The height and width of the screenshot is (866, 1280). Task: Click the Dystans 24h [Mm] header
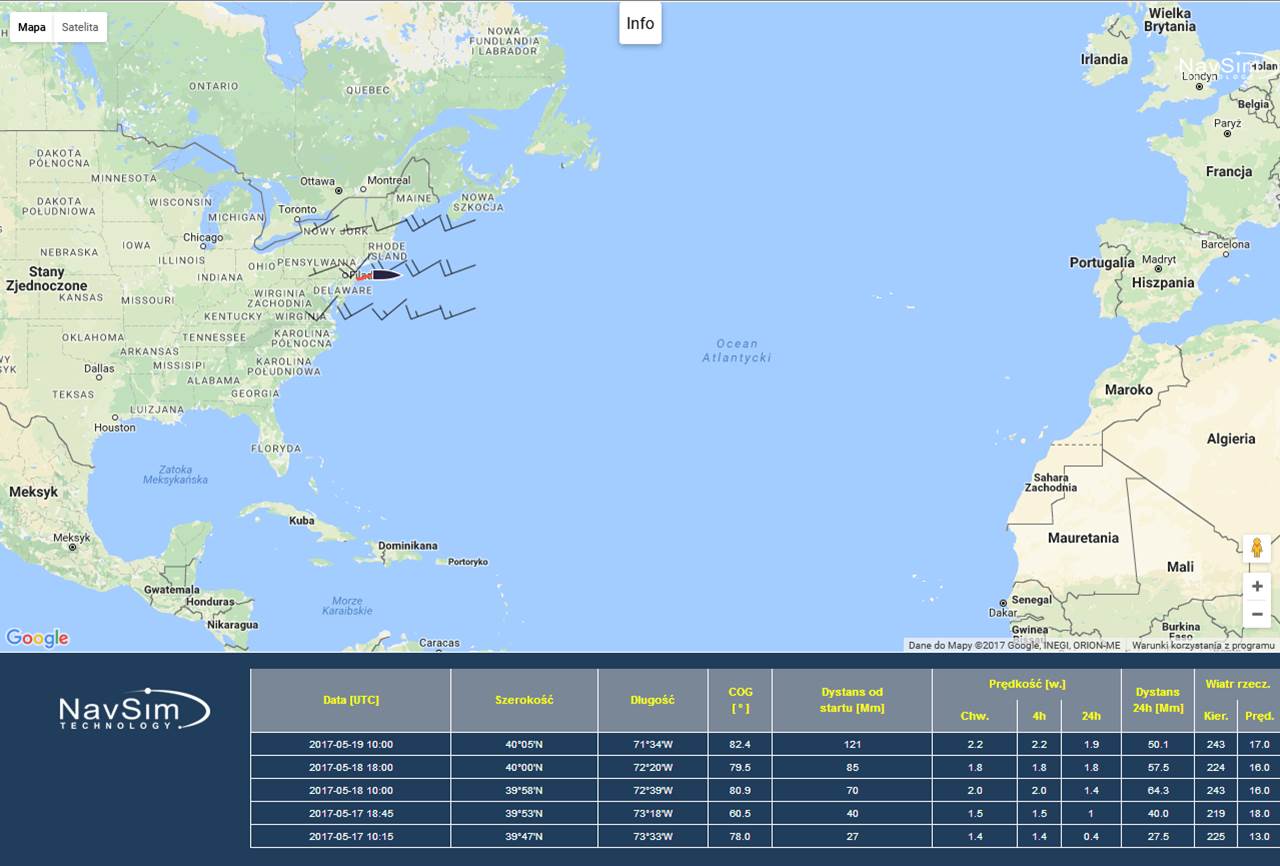click(1157, 700)
